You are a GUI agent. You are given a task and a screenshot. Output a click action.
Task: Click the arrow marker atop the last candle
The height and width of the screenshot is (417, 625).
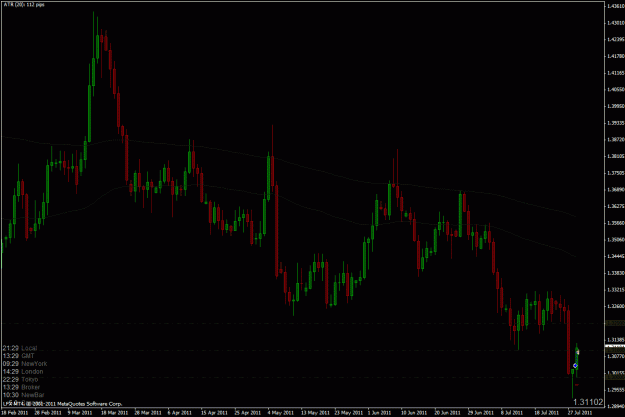coord(577,352)
